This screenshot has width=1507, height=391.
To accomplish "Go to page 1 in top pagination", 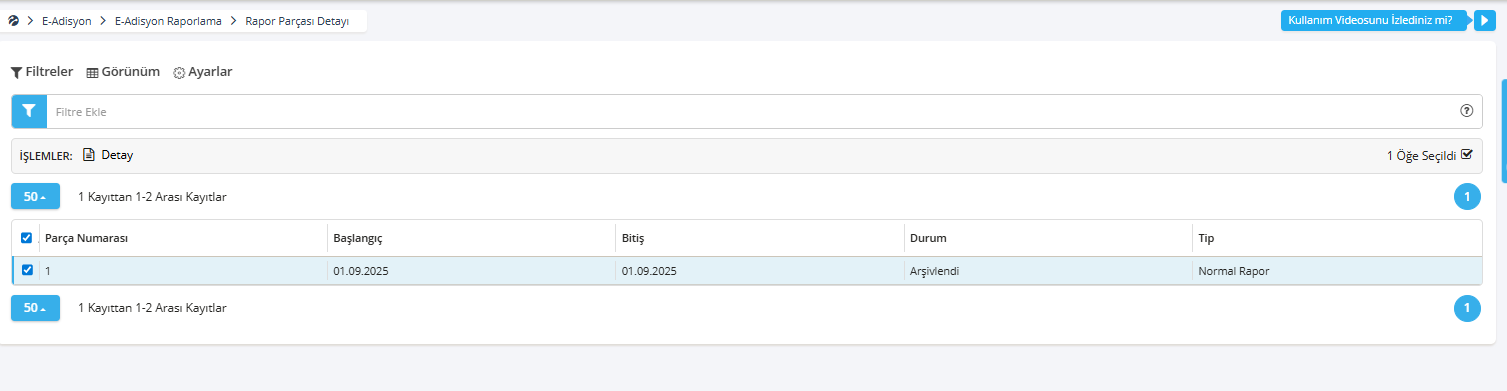I will click(1467, 197).
